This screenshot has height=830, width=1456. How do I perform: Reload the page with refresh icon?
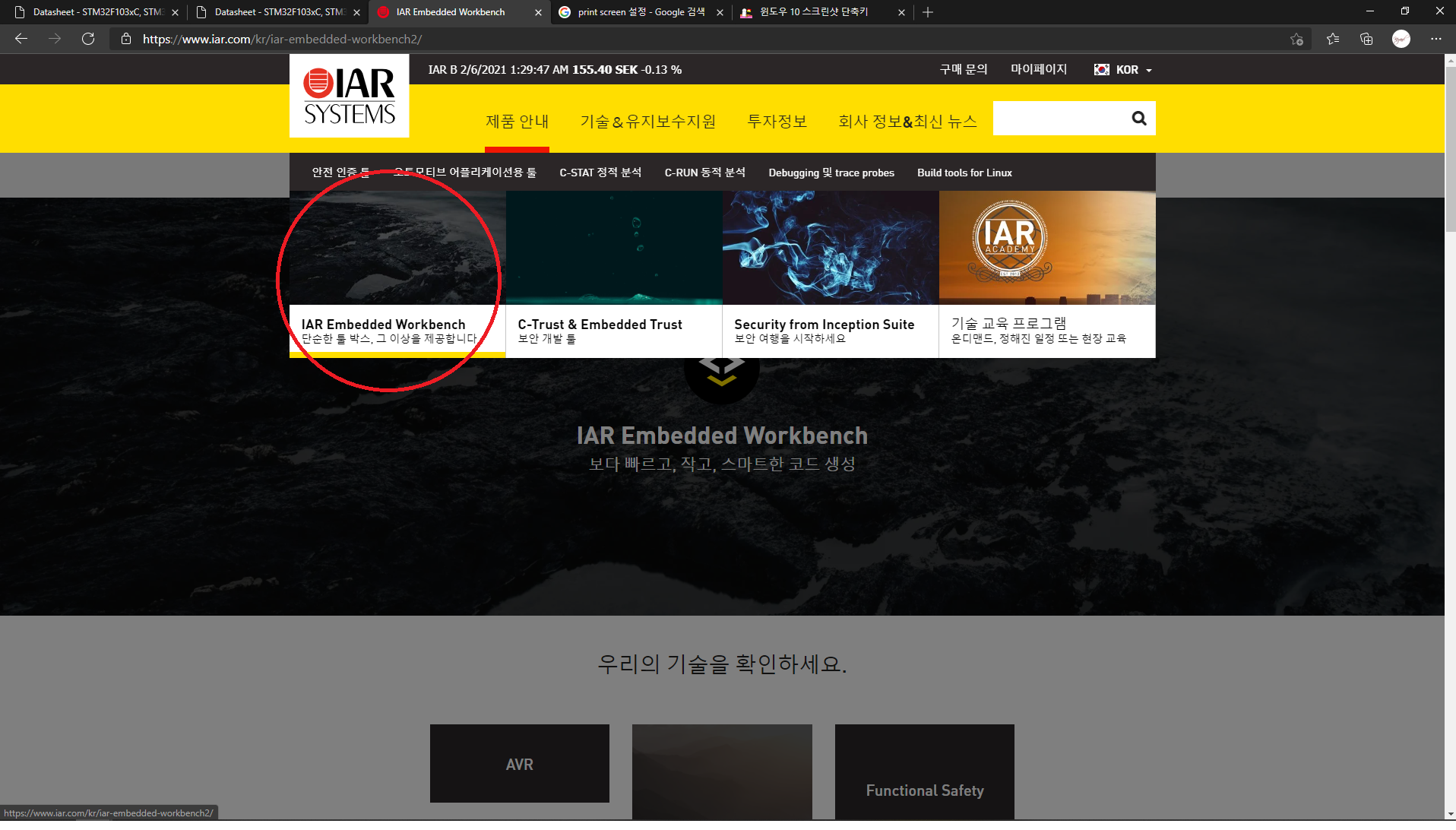(x=88, y=39)
